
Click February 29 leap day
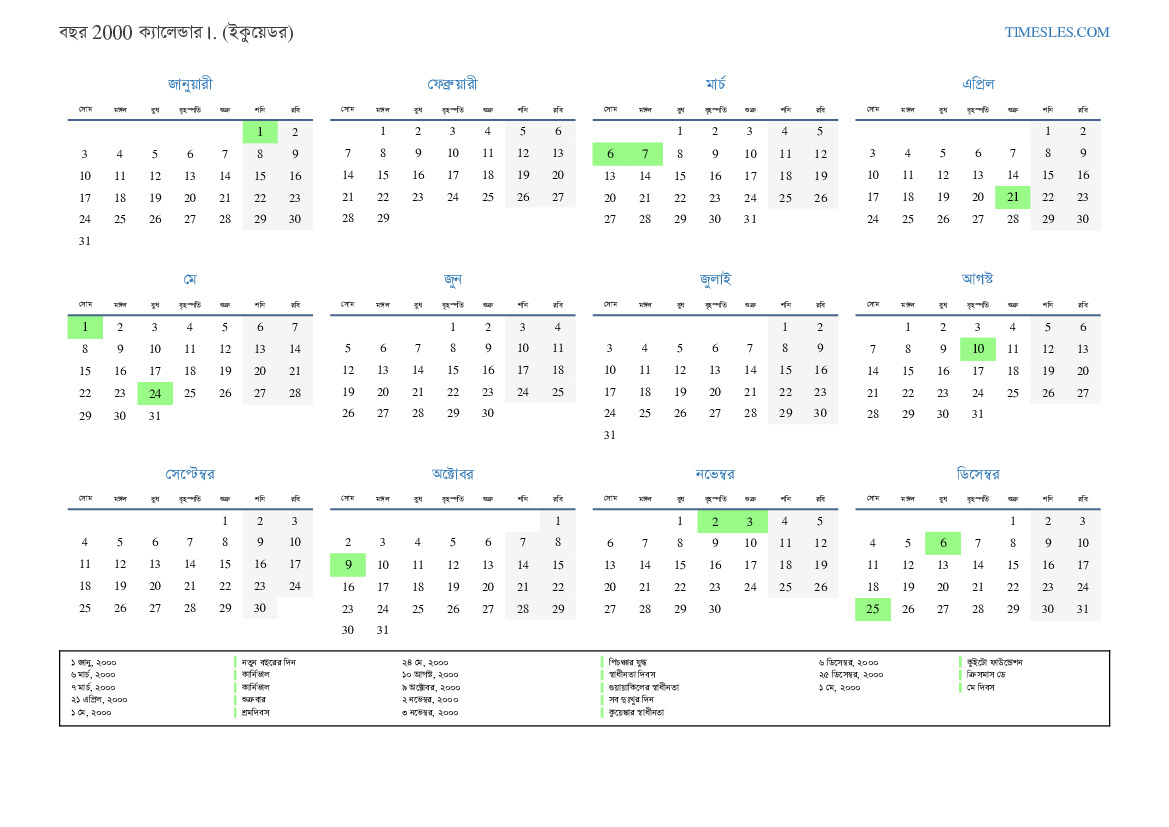click(383, 219)
